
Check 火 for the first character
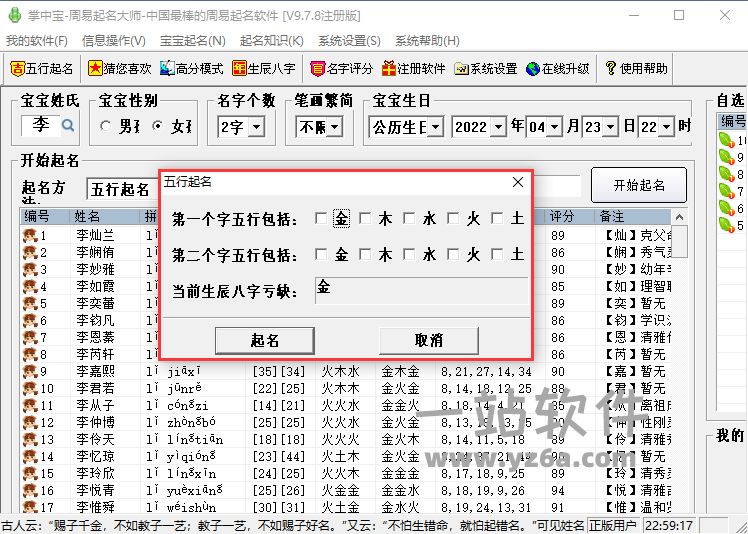click(x=453, y=219)
